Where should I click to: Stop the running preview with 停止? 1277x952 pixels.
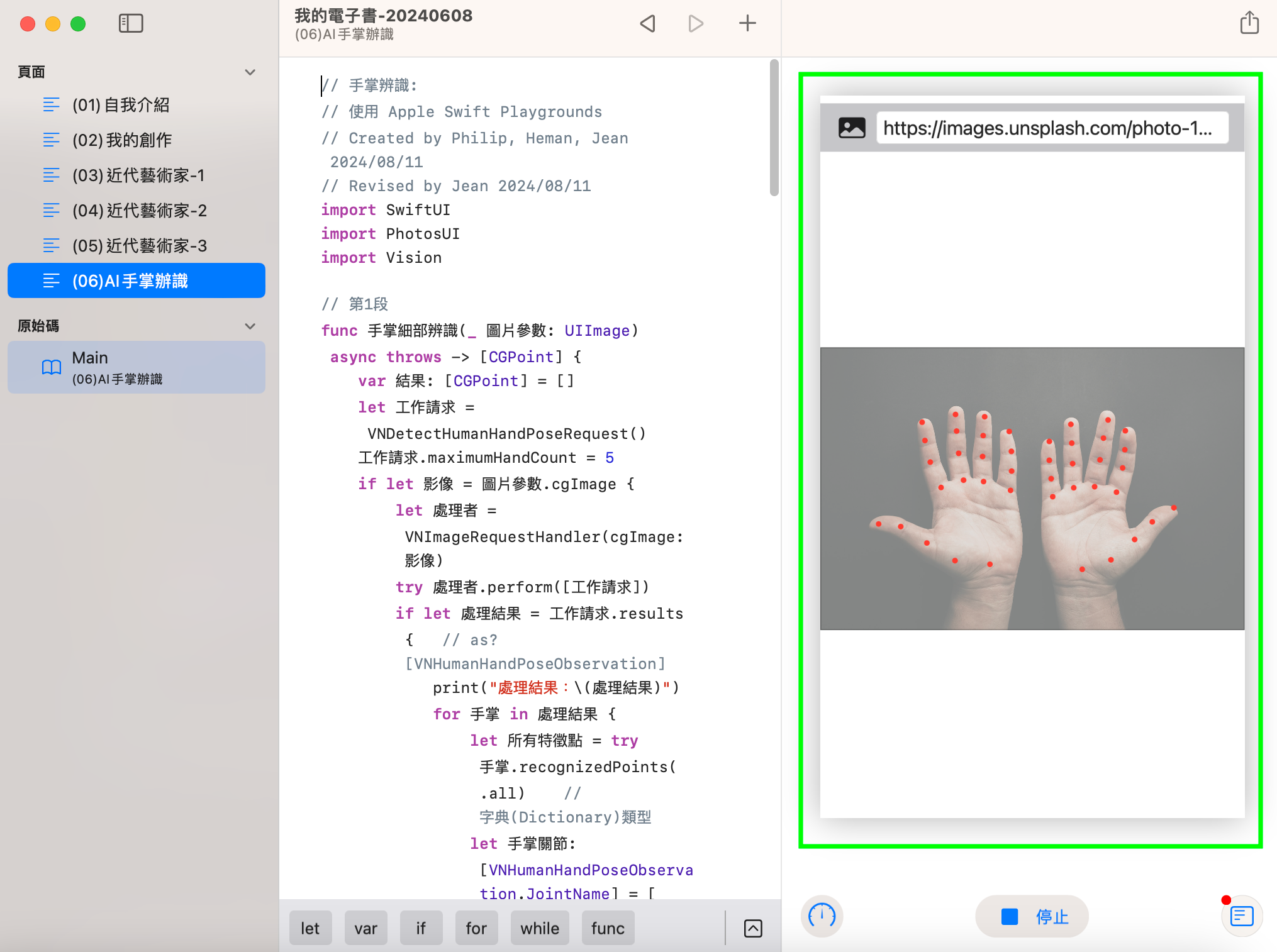pos(1032,916)
